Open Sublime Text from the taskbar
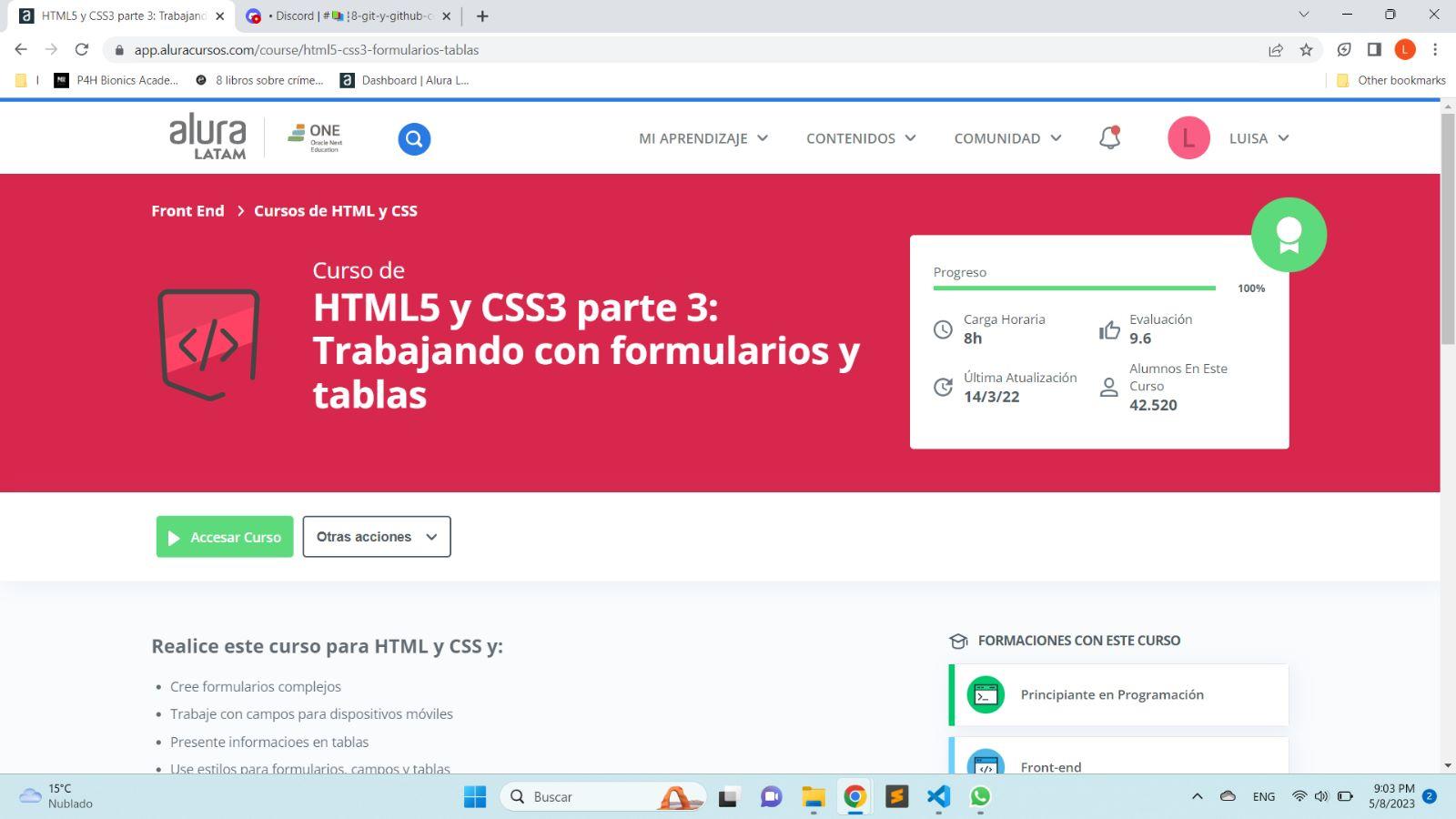The image size is (1456, 819). [x=896, y=796]
